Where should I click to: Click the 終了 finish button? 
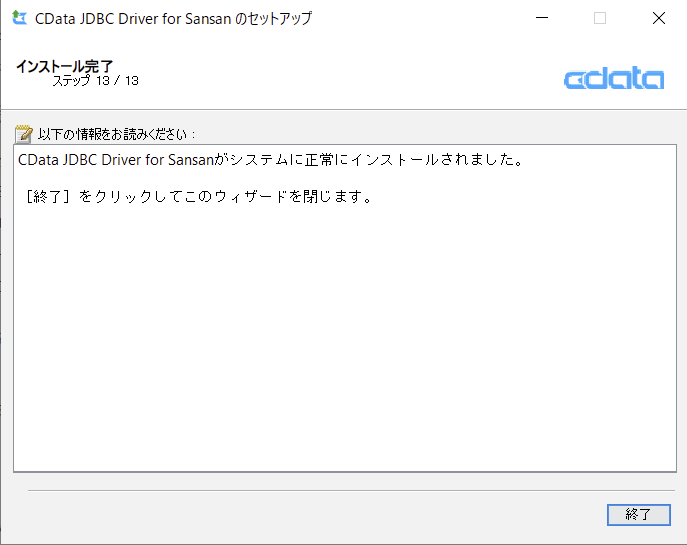(638, 514)
